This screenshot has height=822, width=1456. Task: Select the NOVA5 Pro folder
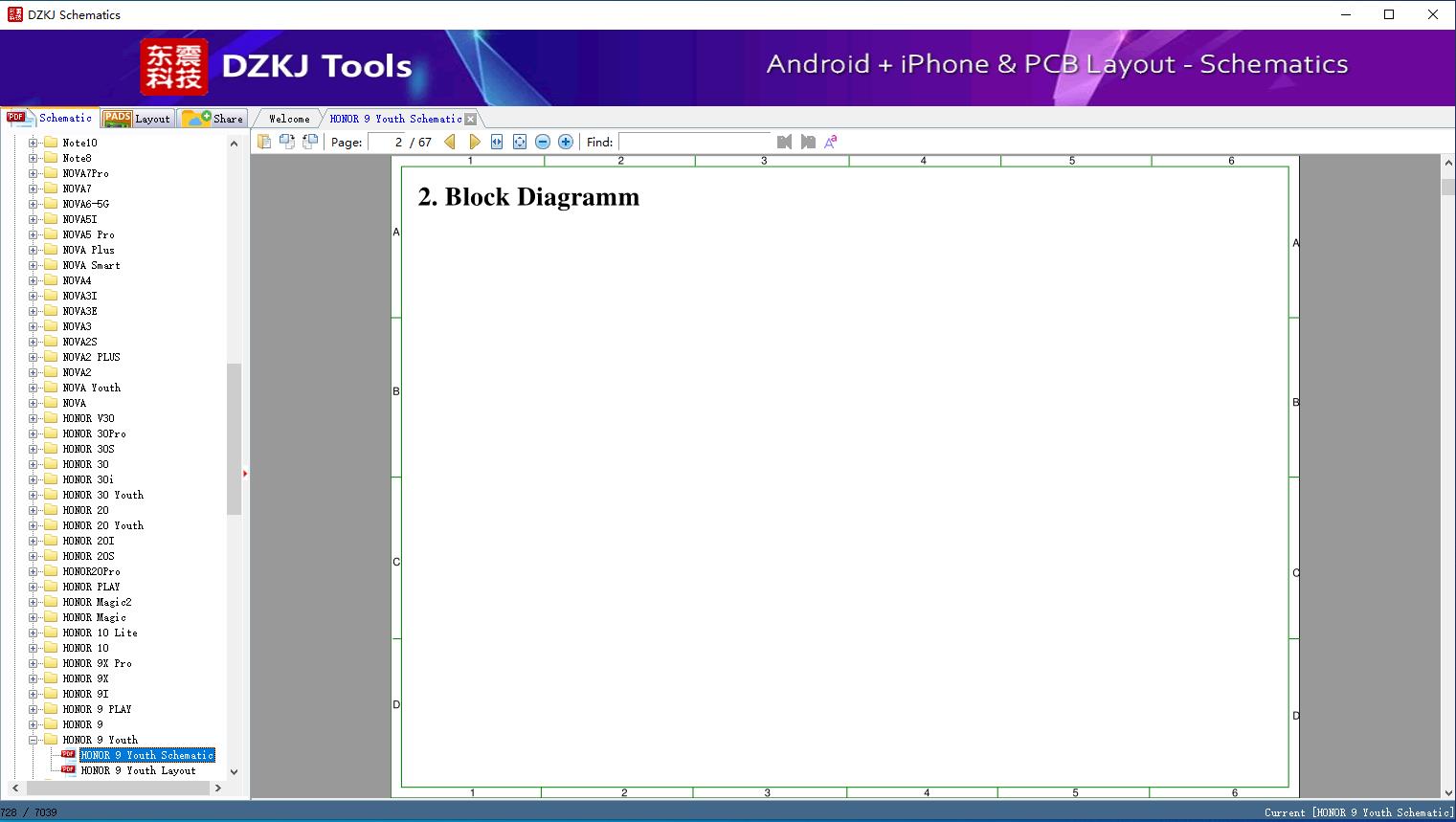pyautogui.click(x=88, y=234)
